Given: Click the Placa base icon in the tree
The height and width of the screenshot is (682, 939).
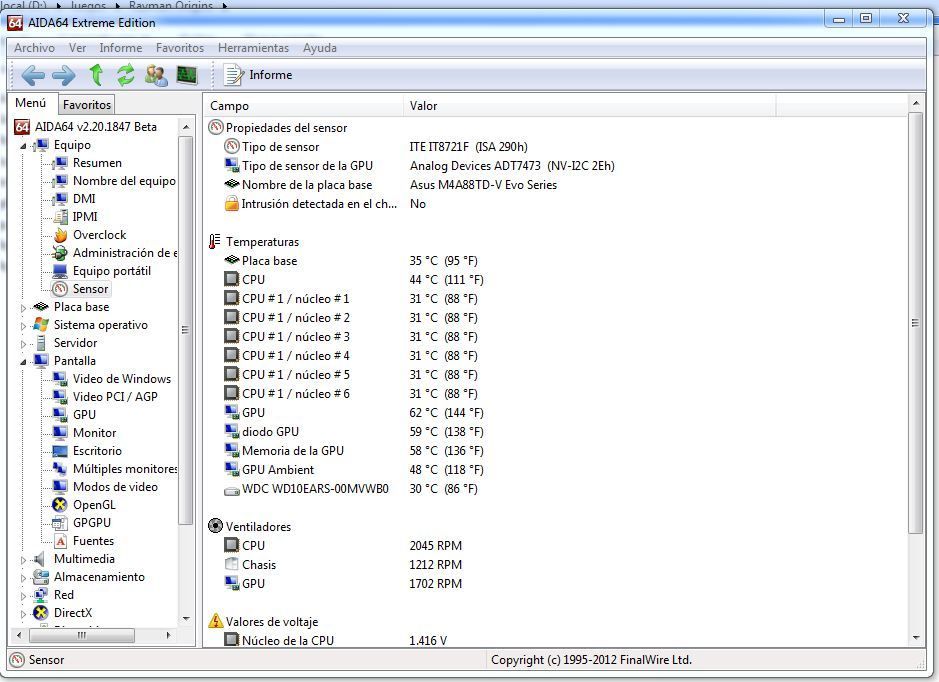Looking at the screenshot, I should coord(41,307).
